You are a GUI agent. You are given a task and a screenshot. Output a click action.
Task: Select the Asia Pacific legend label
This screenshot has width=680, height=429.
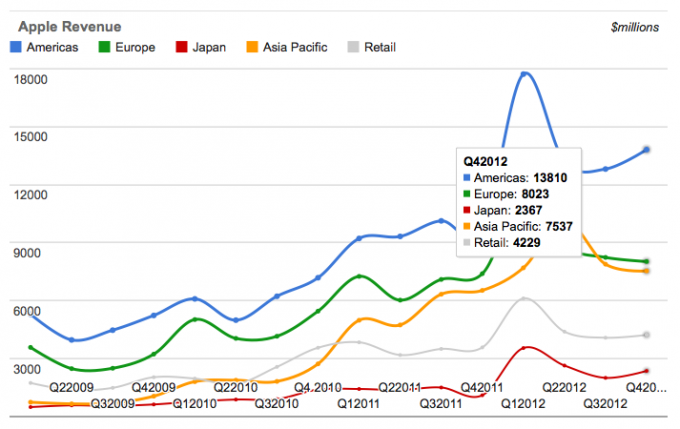pos(295,47)
